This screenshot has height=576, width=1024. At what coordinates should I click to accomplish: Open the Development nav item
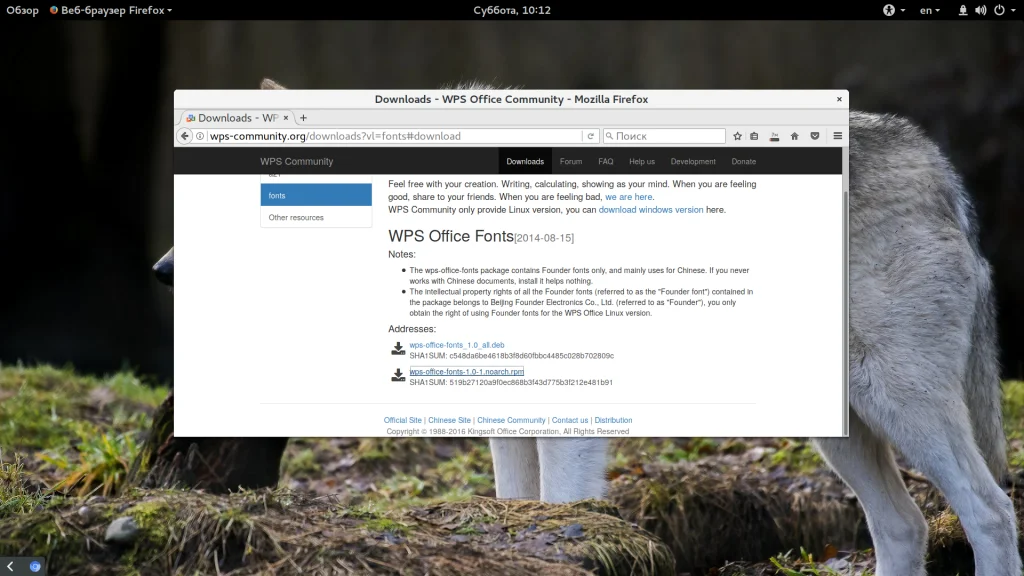[x=693, y=161]
